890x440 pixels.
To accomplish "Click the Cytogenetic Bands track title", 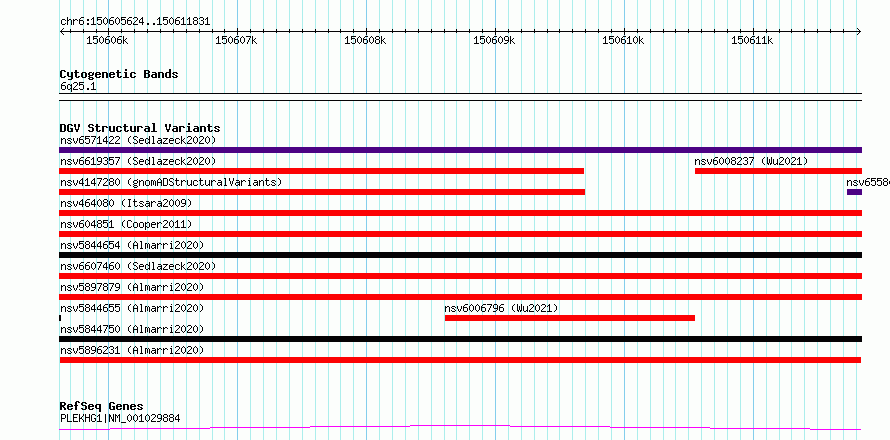I will point(119,74).
